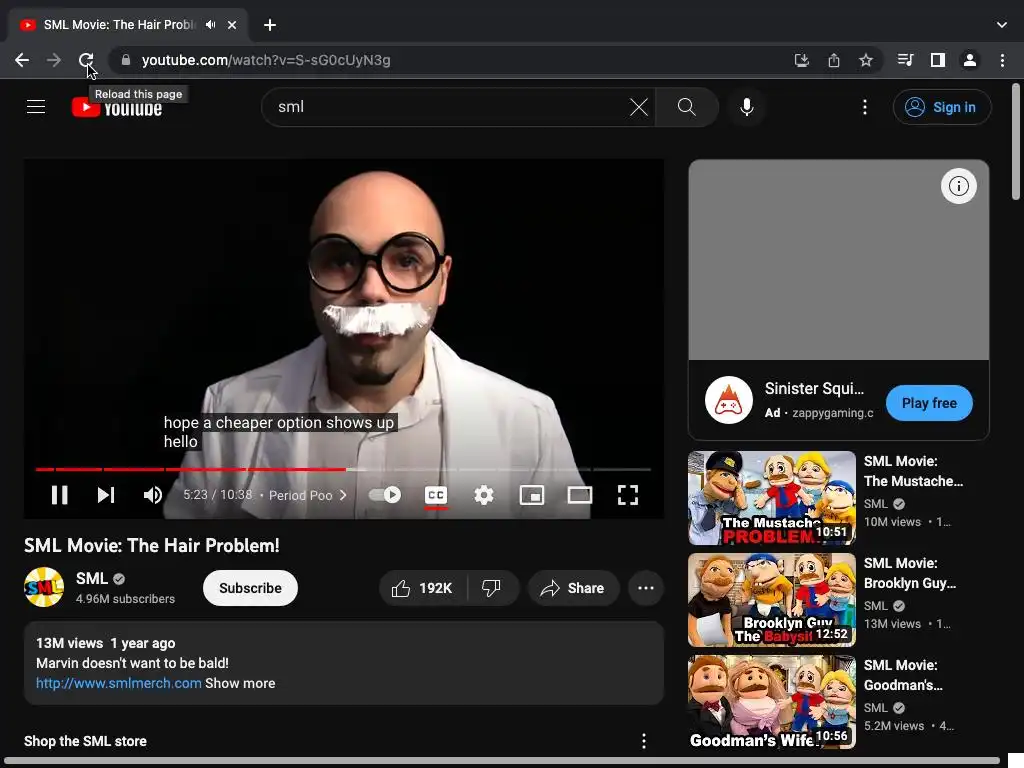Viewport: 1024px width, 768px height.
Task: Open the browser media controls
Action: (905, 60)
